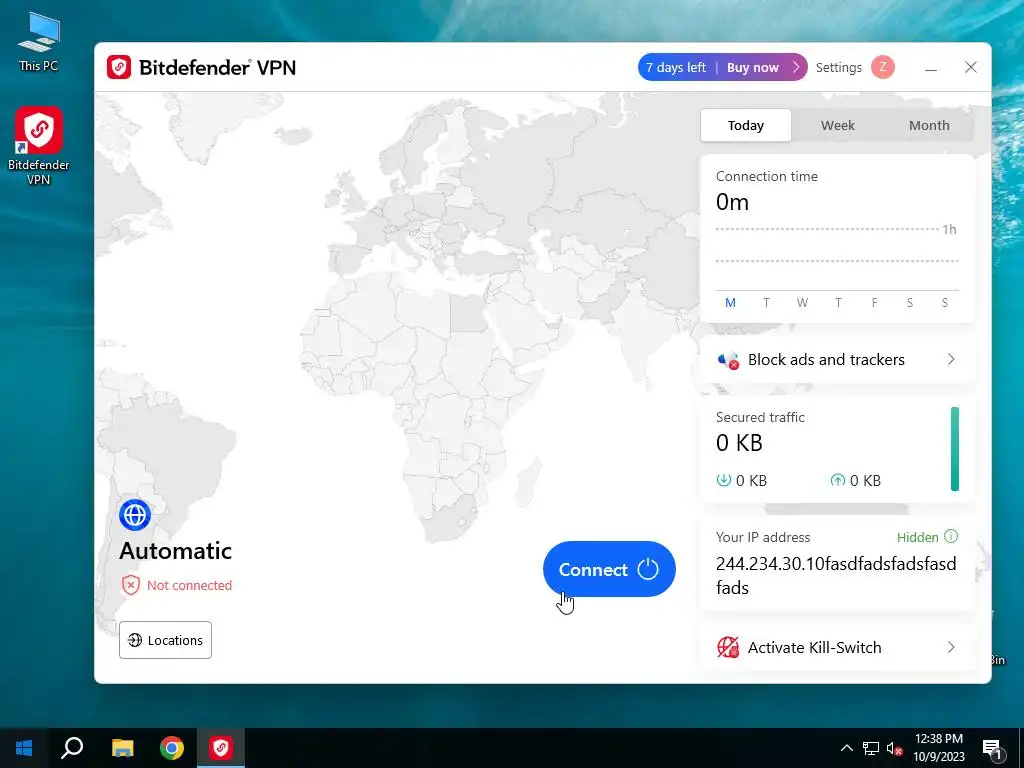
Task: Open Settings in the title bar
Action: click(839, 67)
